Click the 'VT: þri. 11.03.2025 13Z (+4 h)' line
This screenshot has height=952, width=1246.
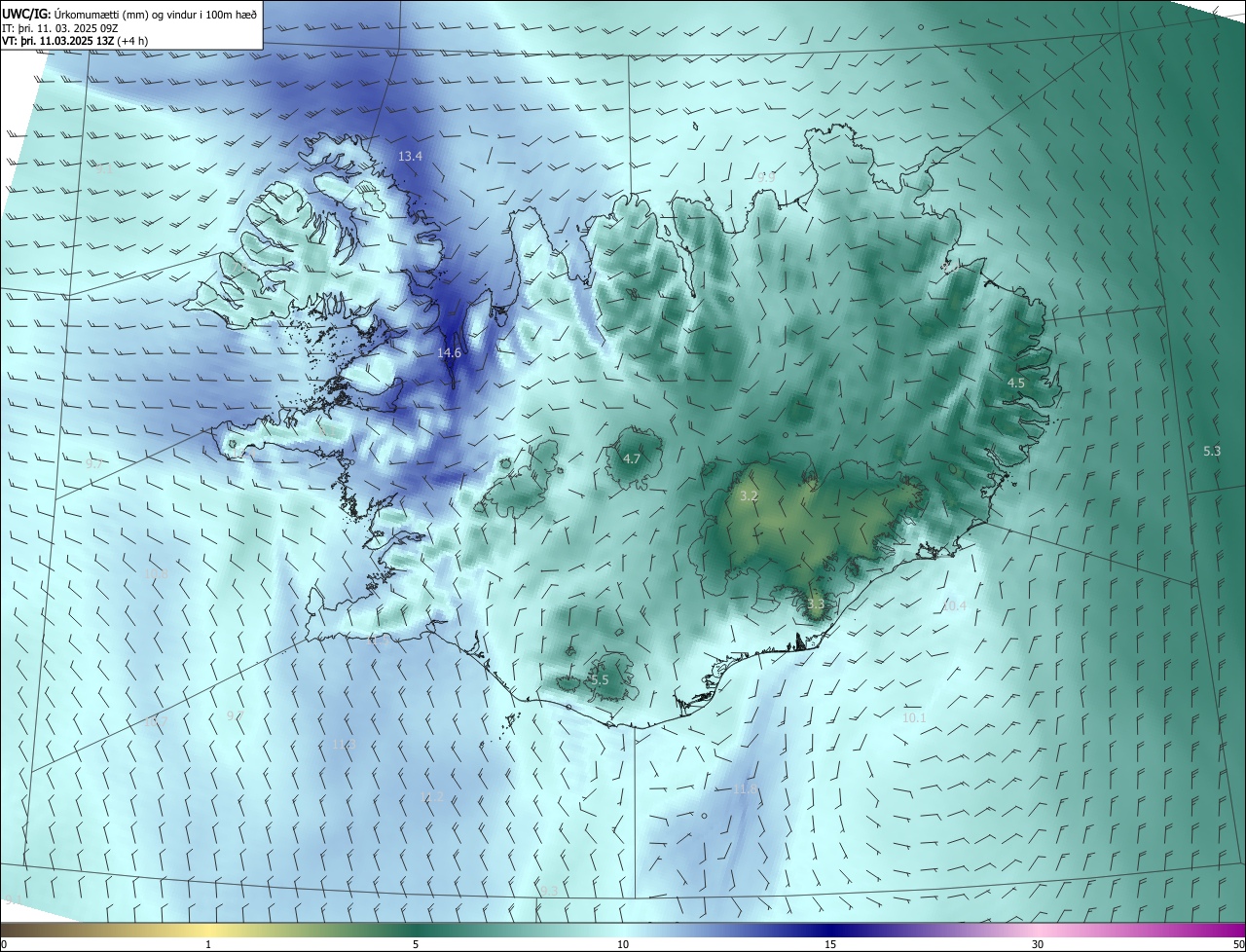pos(75,41)
